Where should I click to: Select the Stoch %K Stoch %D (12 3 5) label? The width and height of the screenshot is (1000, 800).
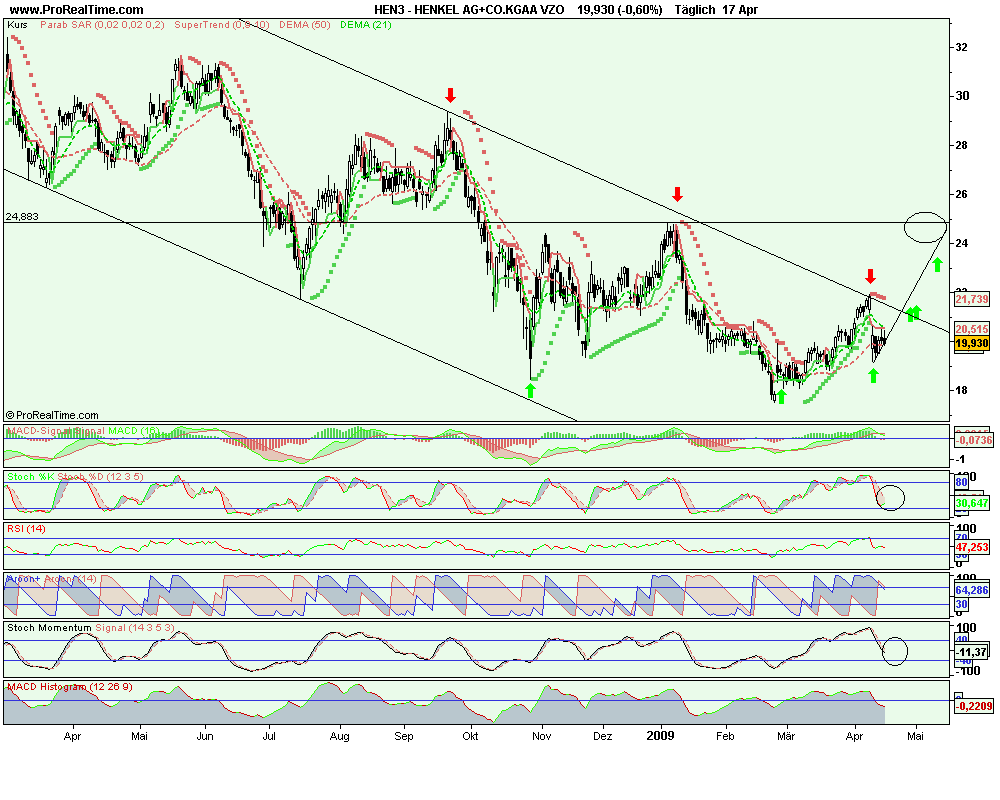pos(75,477)
